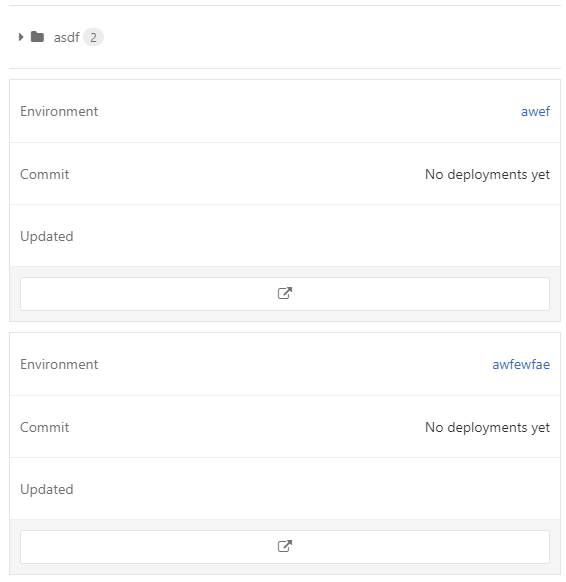This screenshot has height=582, width=566.
Task: Click No deployments yet in awef card
Action: tap(487, 174)
